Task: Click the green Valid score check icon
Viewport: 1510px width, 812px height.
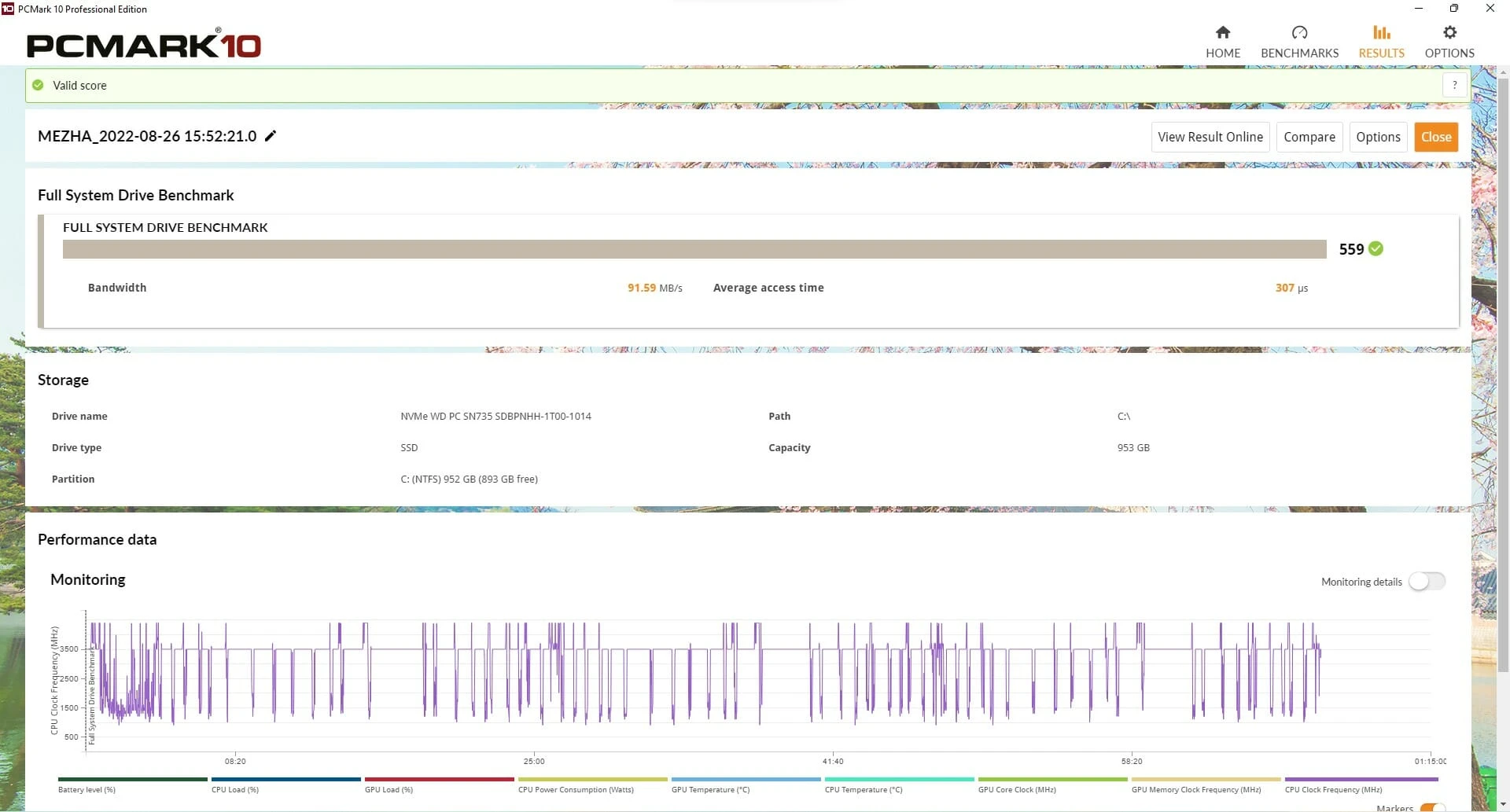Action: [38, 85]
